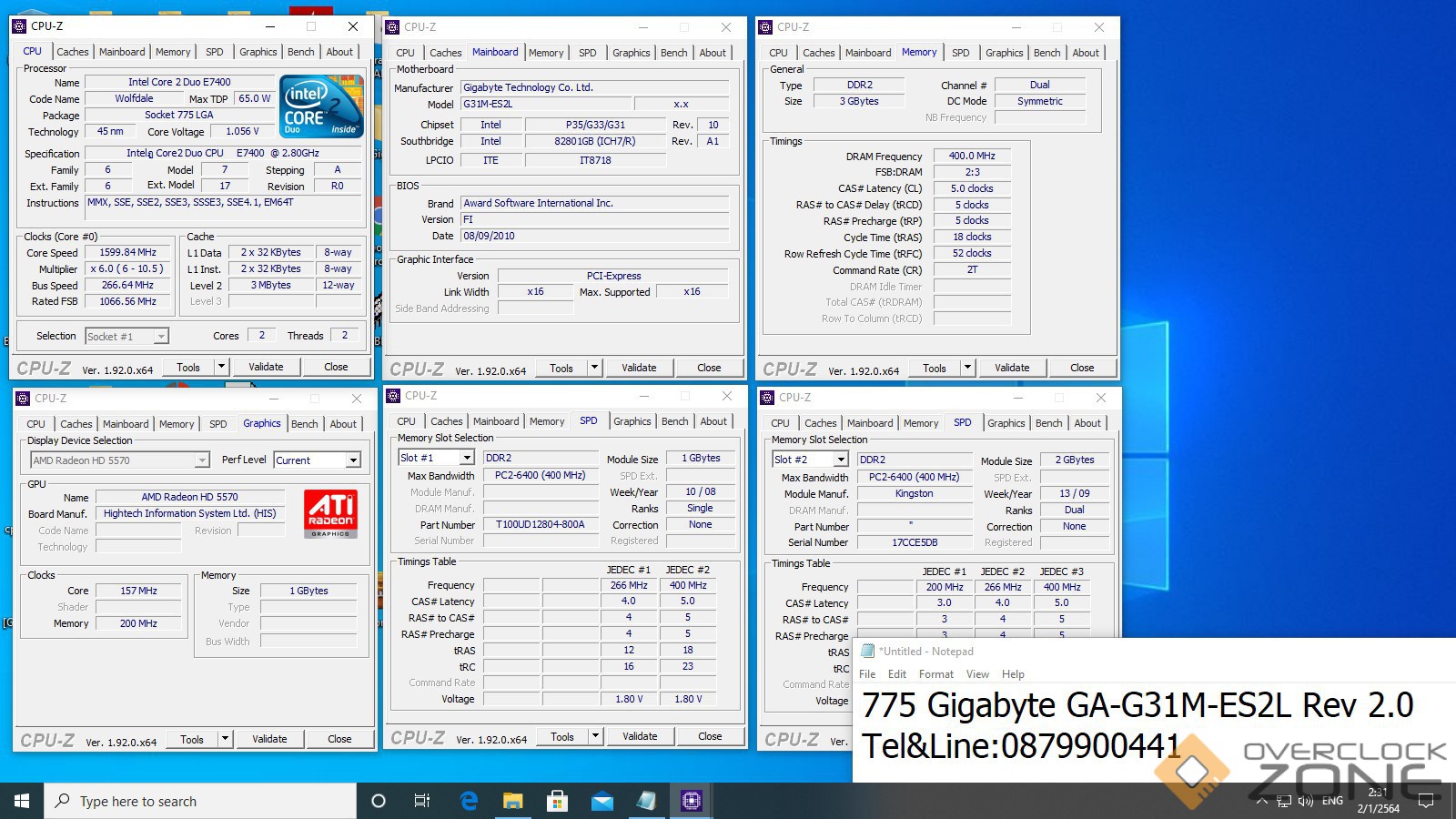The image size is (1456, 819).
Task: Open Action Center notifications icon
Action: (x=1426, y=801)
